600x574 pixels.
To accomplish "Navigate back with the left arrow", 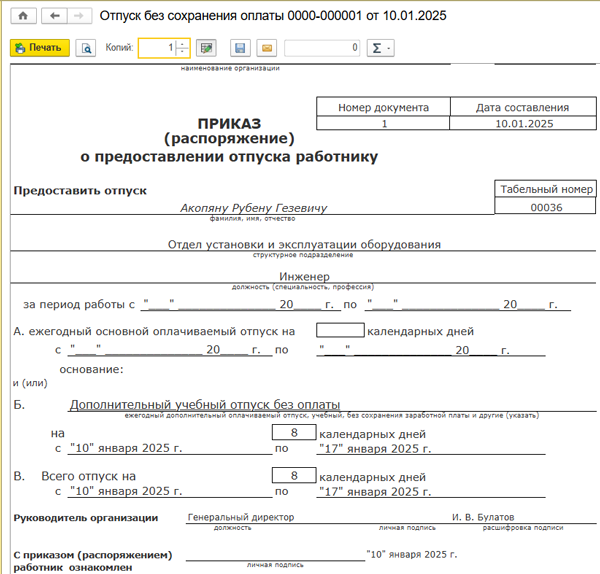I will click(x=54, y=16).
